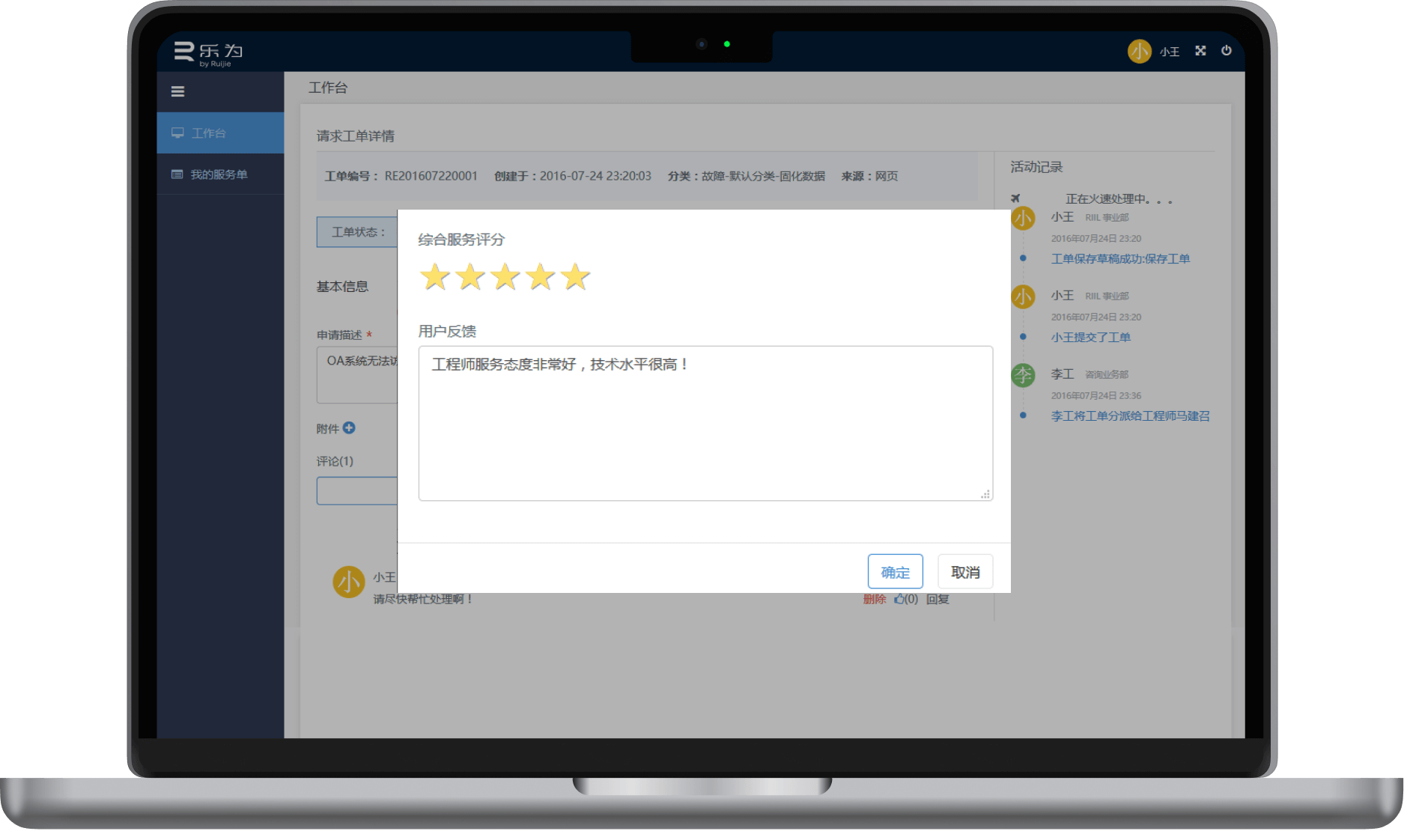This screenshot has height=840, width=1404.
Task: Click 回复 to reply to comment
Action: point(937,599)
